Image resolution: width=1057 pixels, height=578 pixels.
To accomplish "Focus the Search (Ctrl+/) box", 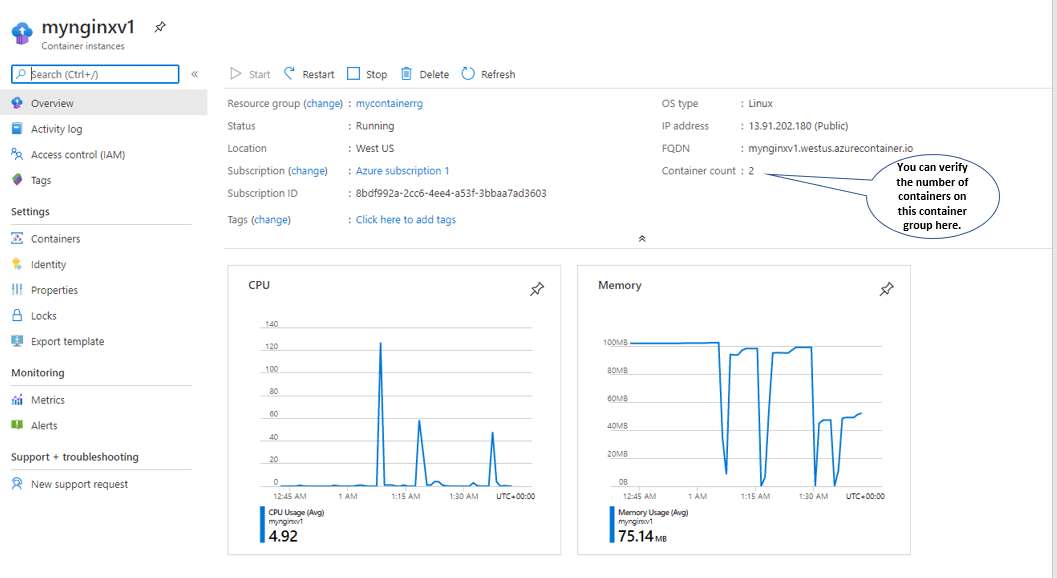I will click(95, 74).
